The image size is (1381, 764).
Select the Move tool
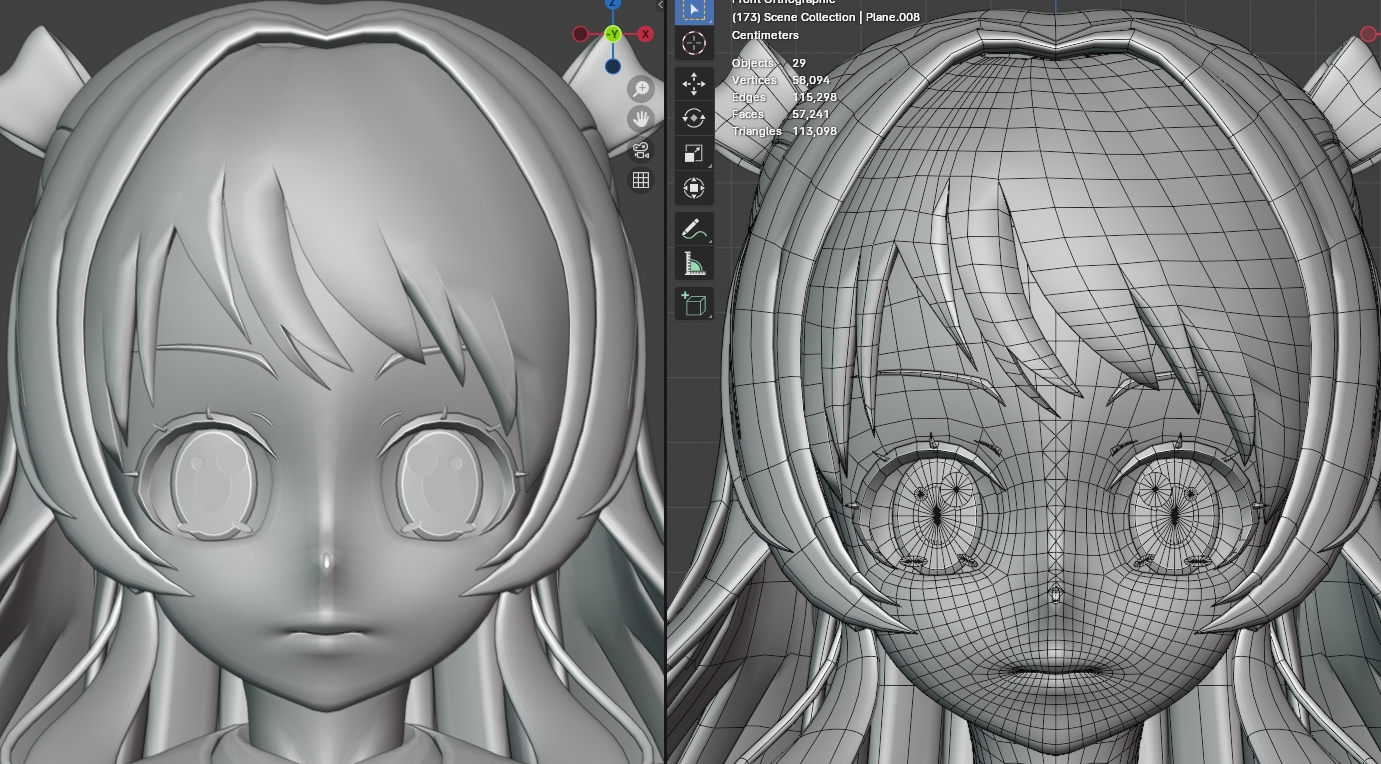pyautogui.click(x=694, y=84)
